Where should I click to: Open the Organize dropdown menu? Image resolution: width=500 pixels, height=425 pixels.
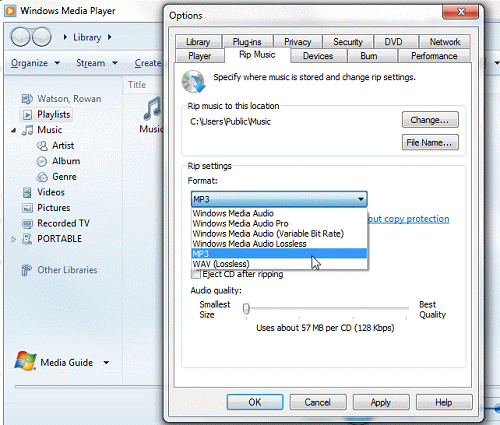[x=35, y=63]
